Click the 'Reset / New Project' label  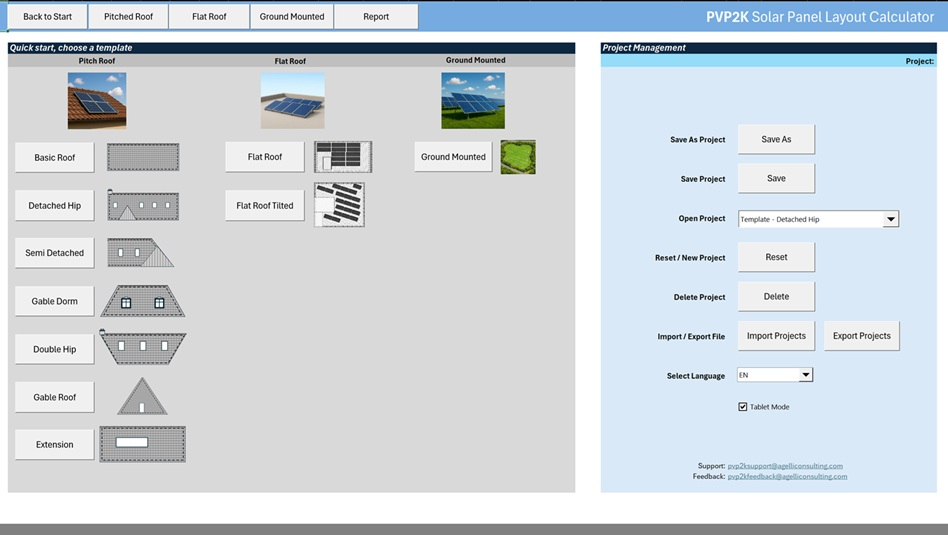[x=690, y=258]
